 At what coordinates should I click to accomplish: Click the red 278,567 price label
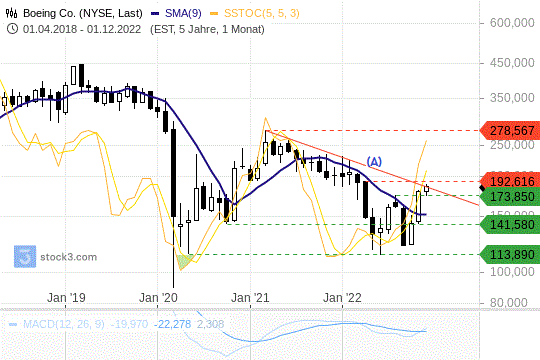[510, 131]
